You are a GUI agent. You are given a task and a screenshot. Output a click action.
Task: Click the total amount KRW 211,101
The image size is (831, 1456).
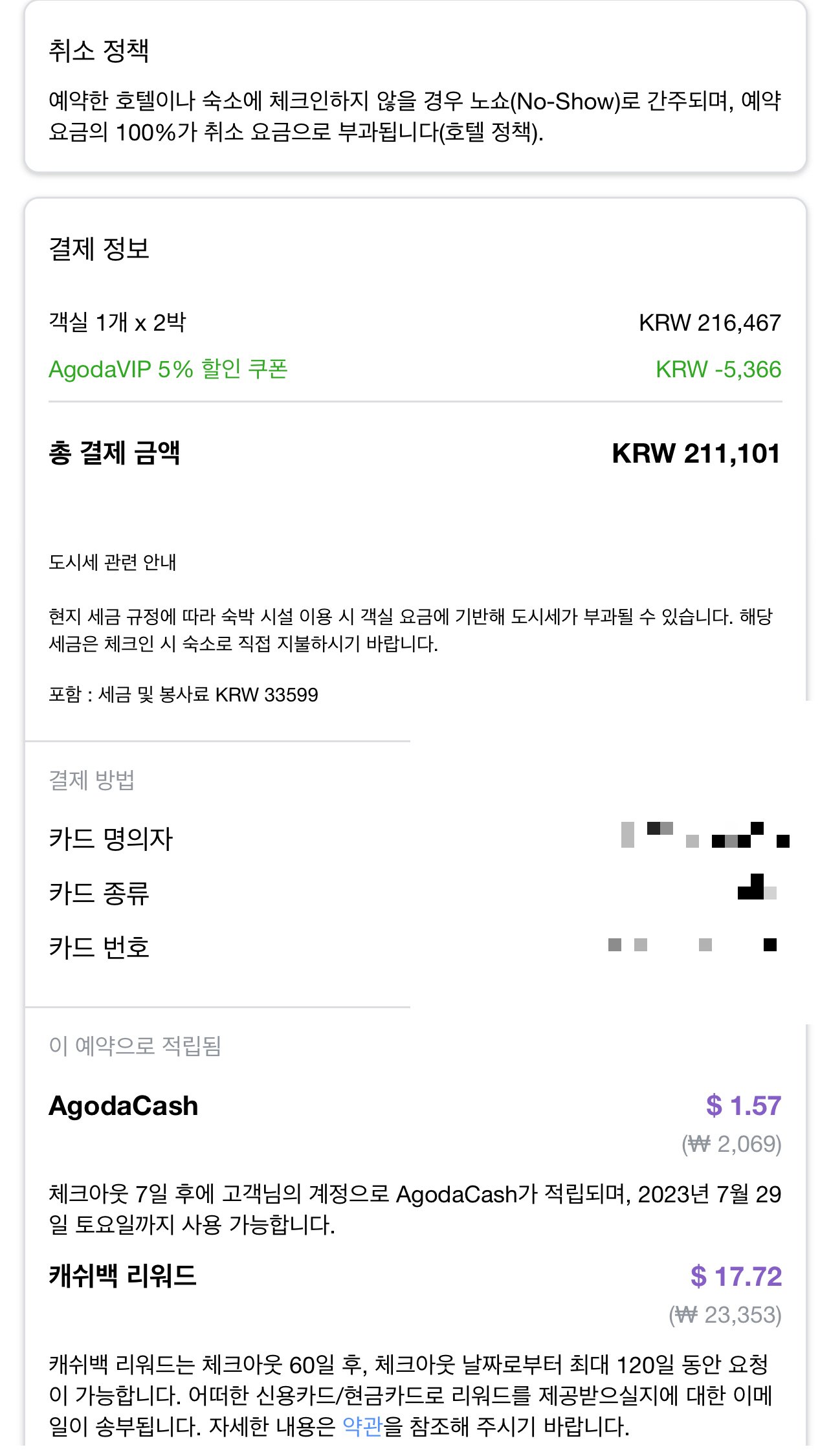[x=696, y=454]
